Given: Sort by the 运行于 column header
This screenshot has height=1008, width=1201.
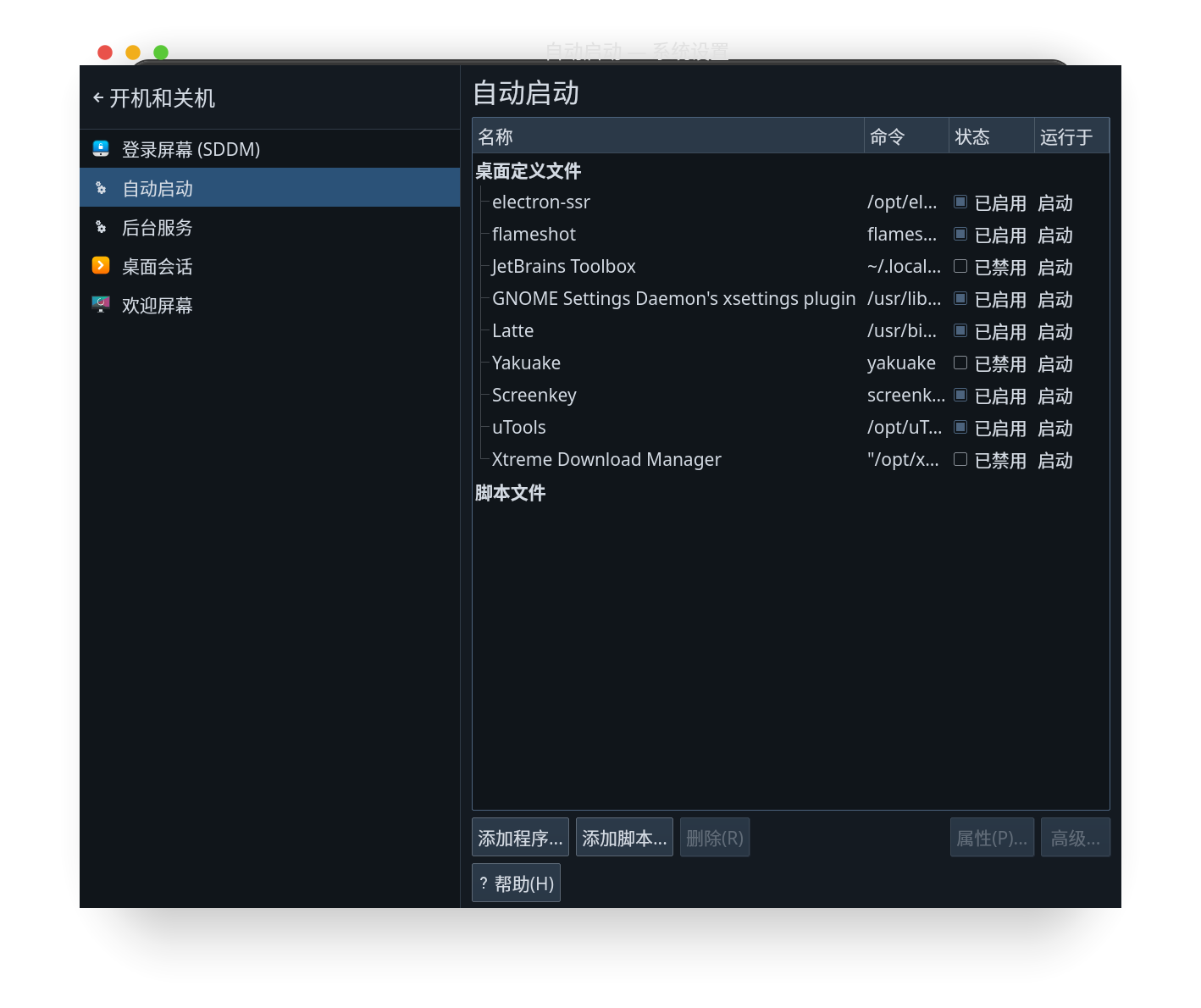Looking at the screenshot, I should tap(1072, 136).
